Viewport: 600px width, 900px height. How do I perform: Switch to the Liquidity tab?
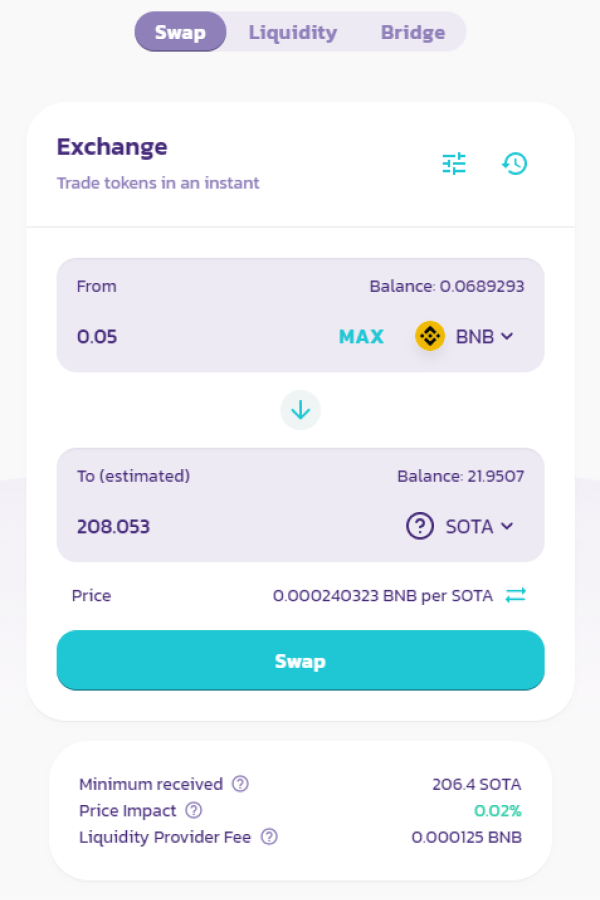(x=293, y=32)
